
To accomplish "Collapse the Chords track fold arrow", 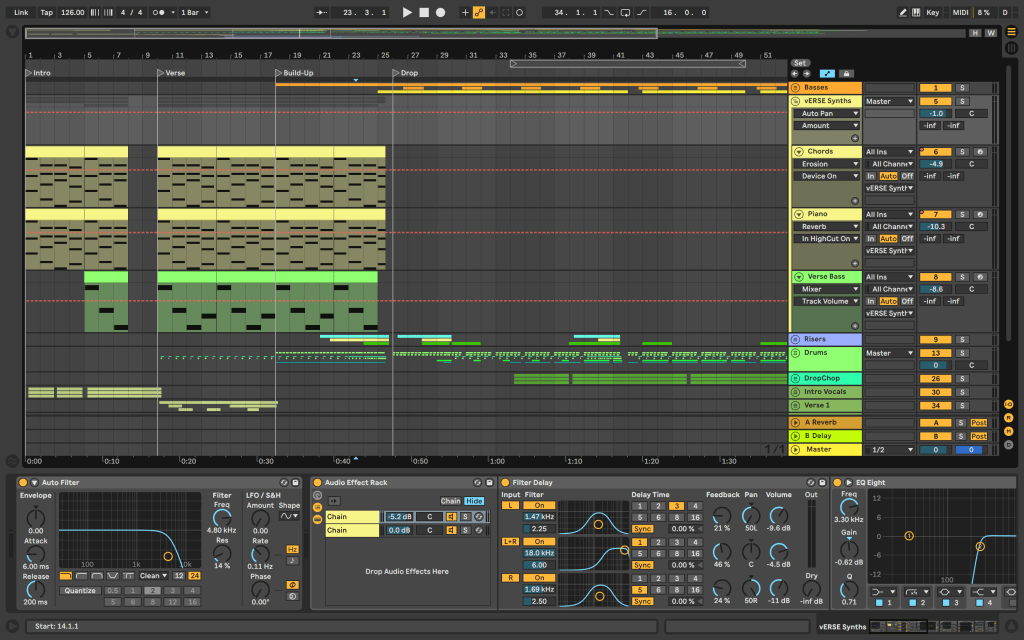I will pyautogui.click(x=798, y=151).
